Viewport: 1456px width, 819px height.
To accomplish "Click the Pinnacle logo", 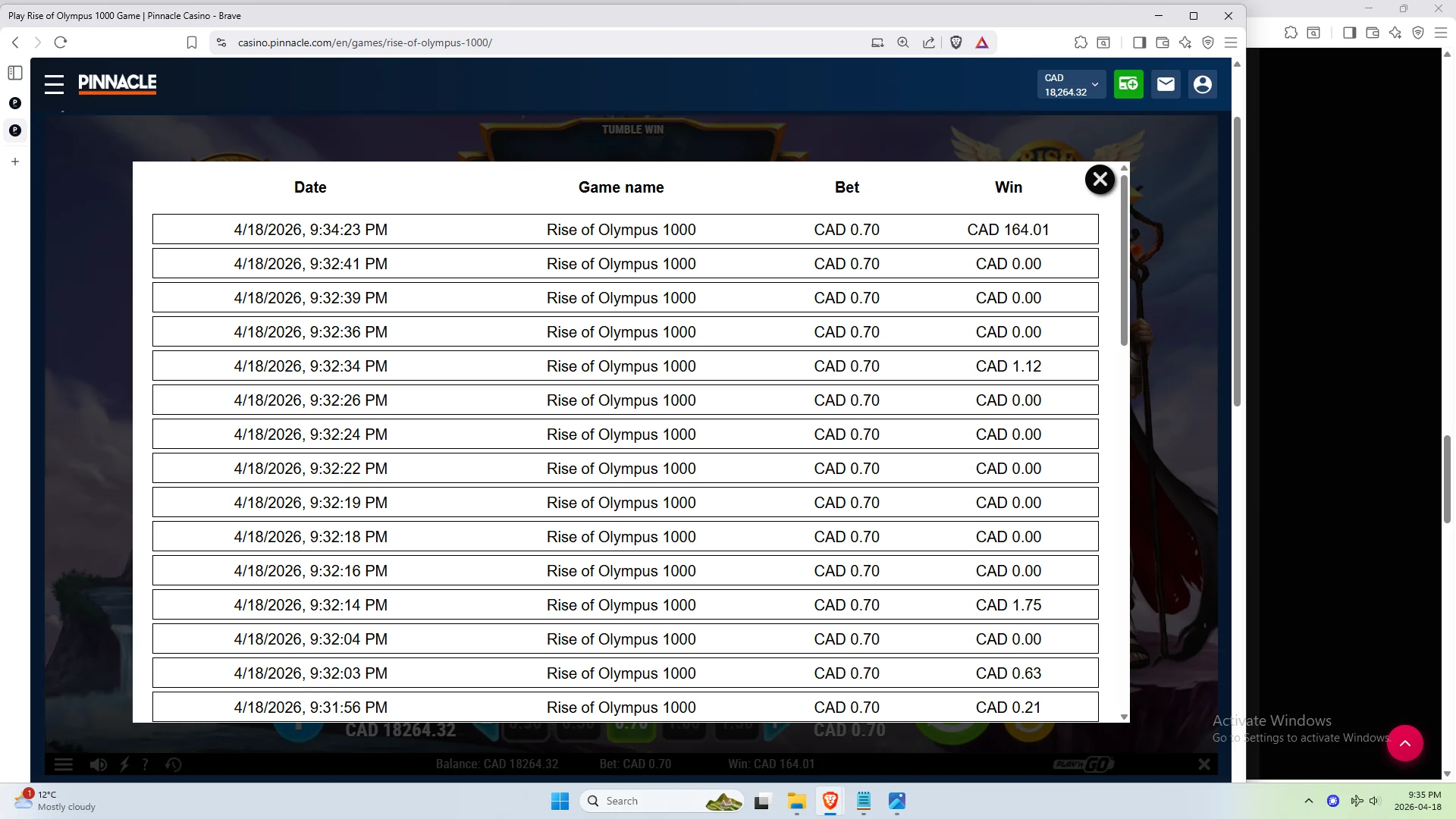I will coord(118,83).
